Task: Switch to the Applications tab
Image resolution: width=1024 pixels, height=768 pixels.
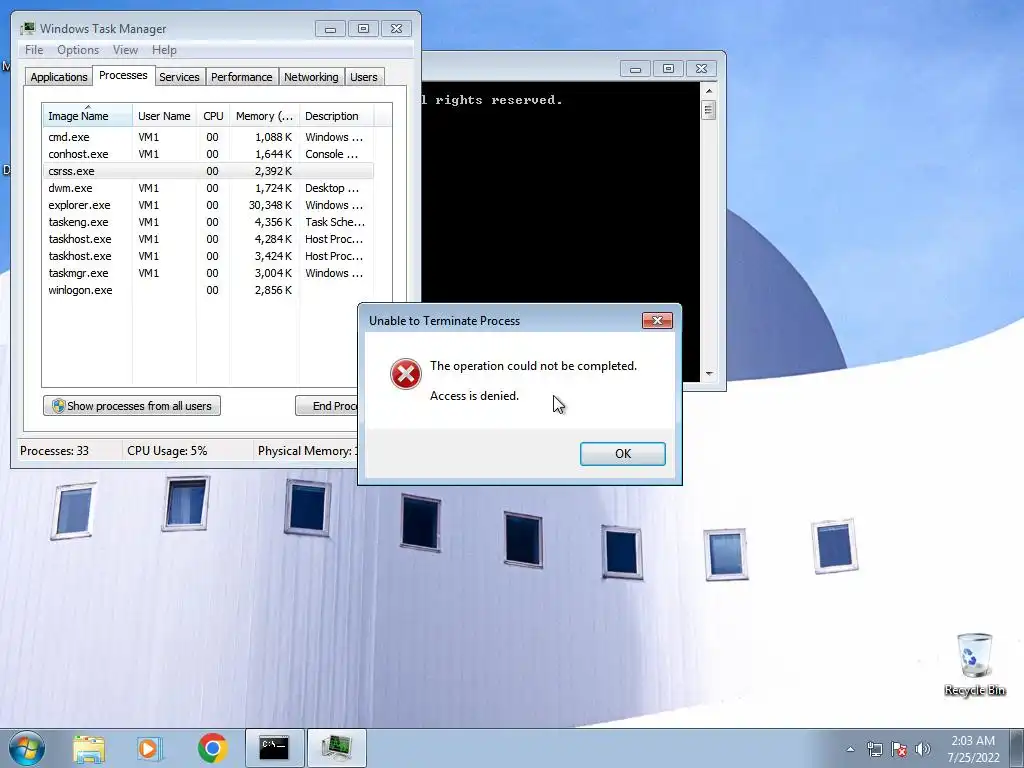Action: (59, 77)
